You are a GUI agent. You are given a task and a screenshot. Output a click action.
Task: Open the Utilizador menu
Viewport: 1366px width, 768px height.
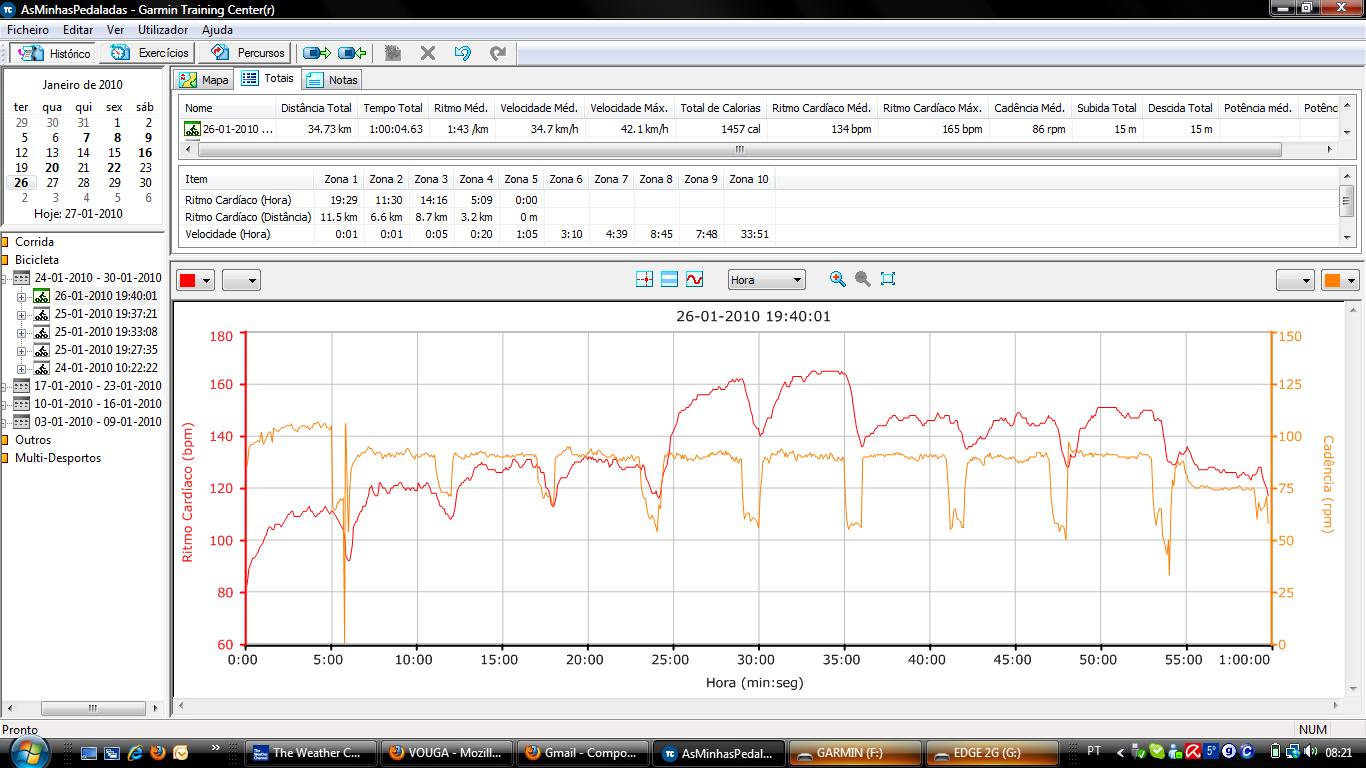tap(163, 30)
